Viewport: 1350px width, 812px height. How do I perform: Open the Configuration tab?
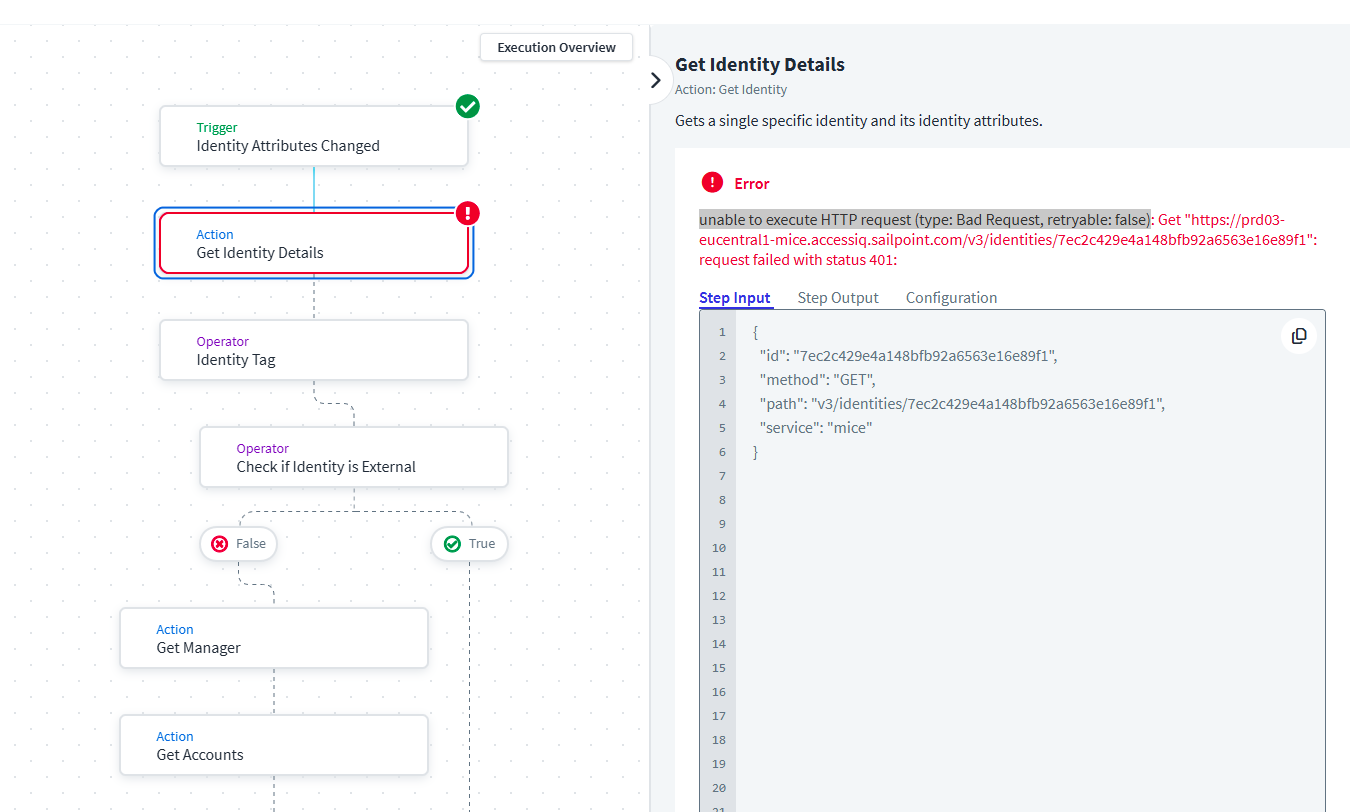pos(951,298)
